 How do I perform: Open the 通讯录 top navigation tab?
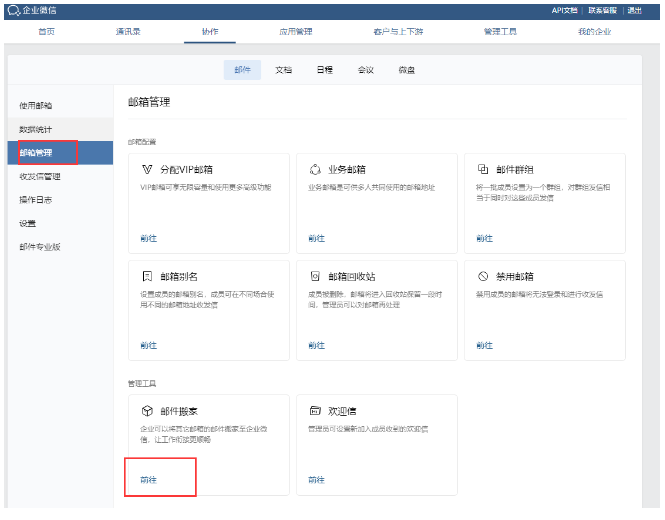128,32
